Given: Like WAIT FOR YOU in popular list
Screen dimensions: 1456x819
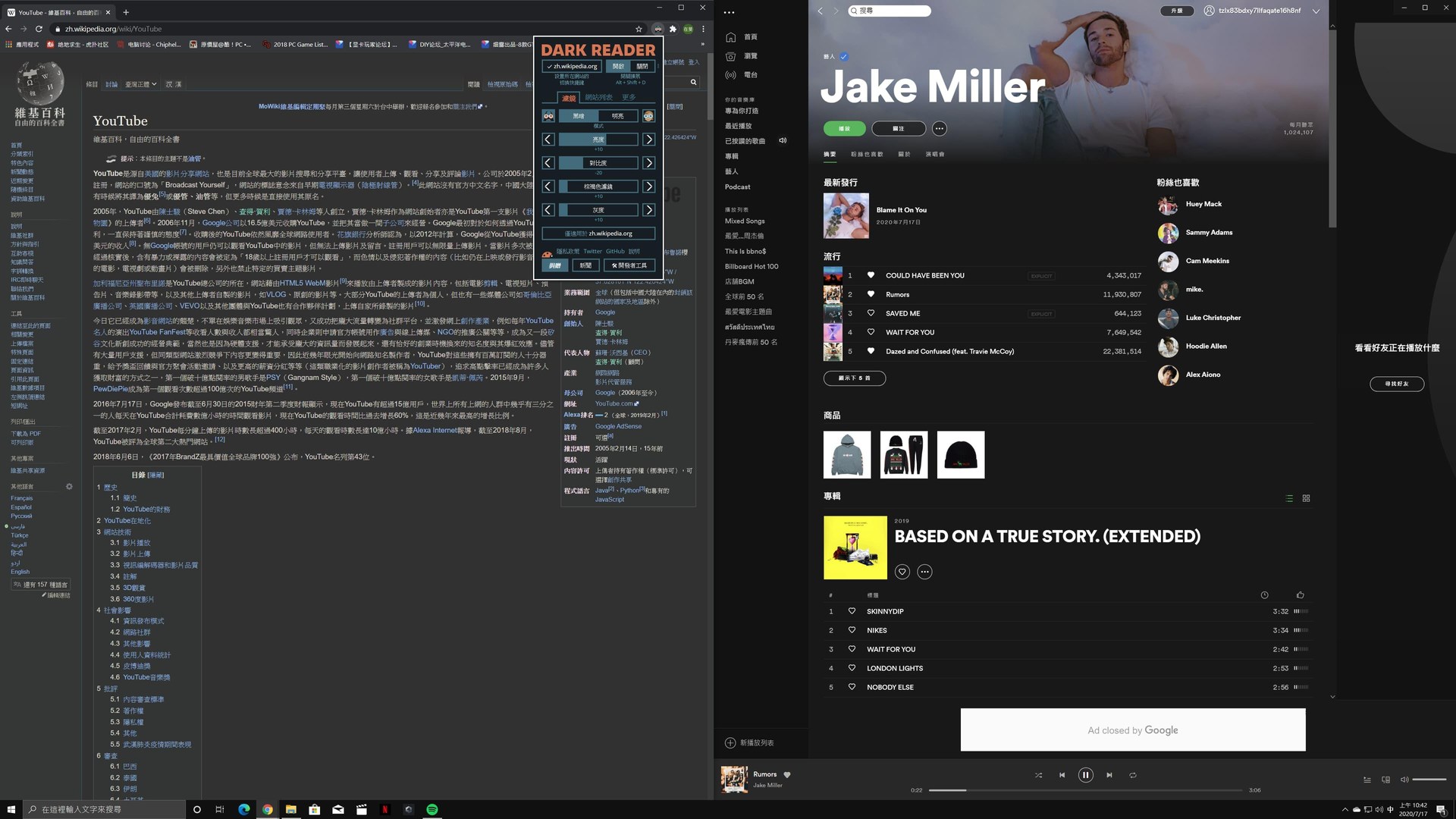Looking at the screenshot, I should pos(871,332).
